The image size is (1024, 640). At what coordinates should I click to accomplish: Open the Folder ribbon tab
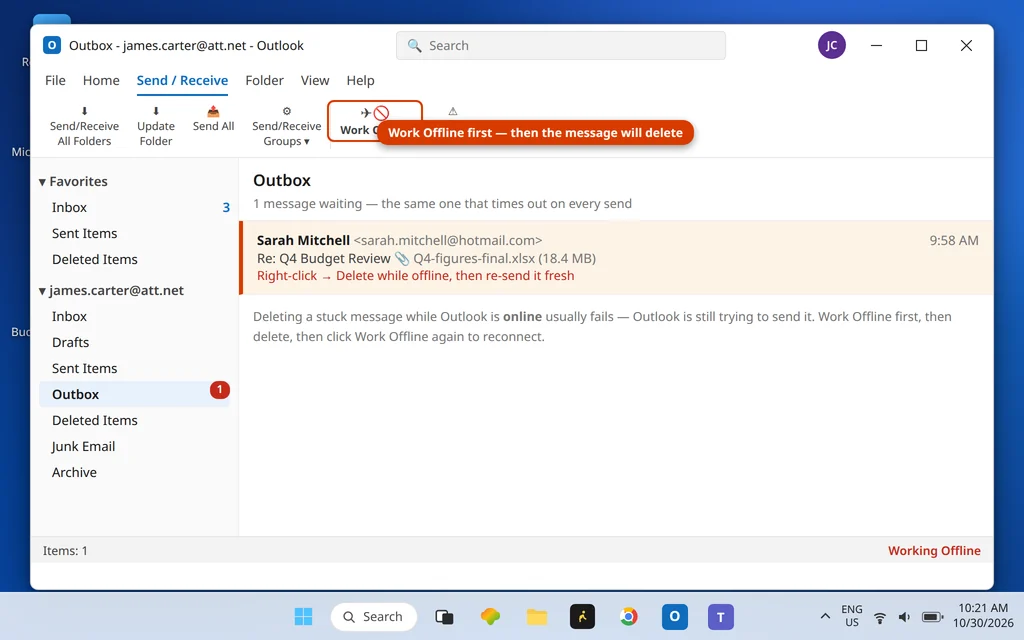click(264, 80)
